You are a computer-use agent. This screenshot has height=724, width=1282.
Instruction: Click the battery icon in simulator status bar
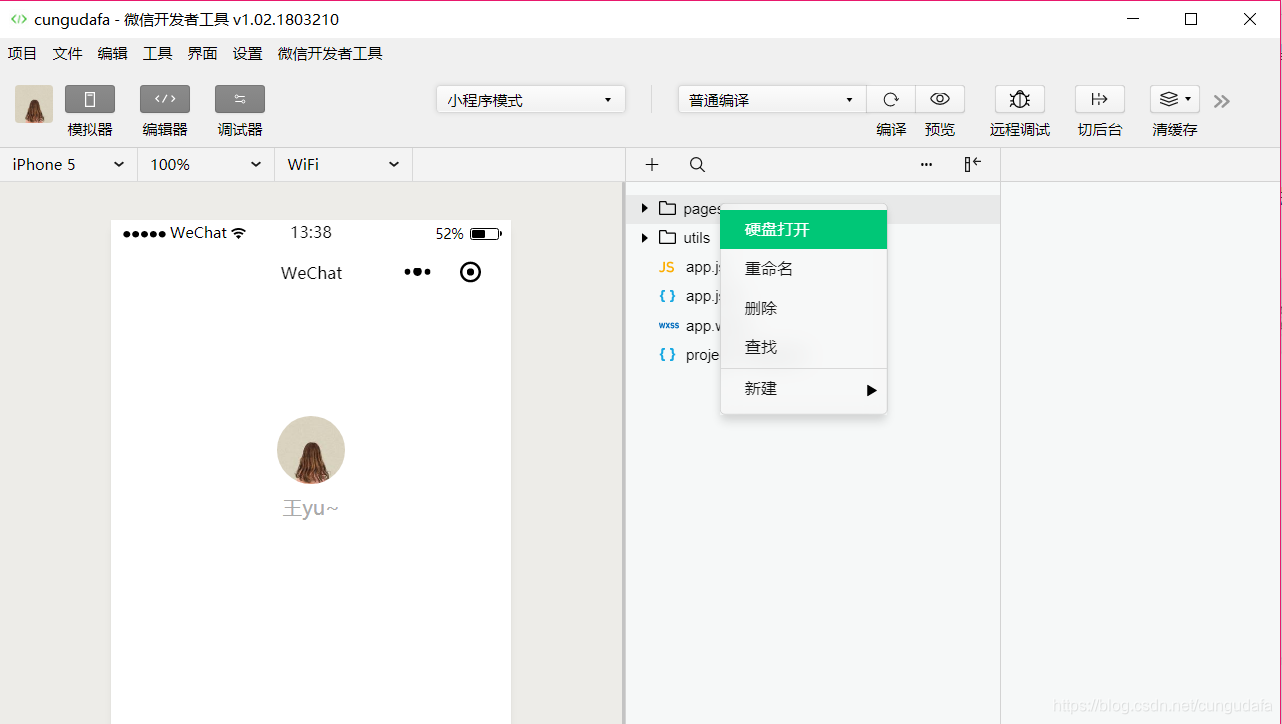tap(485, 234)
